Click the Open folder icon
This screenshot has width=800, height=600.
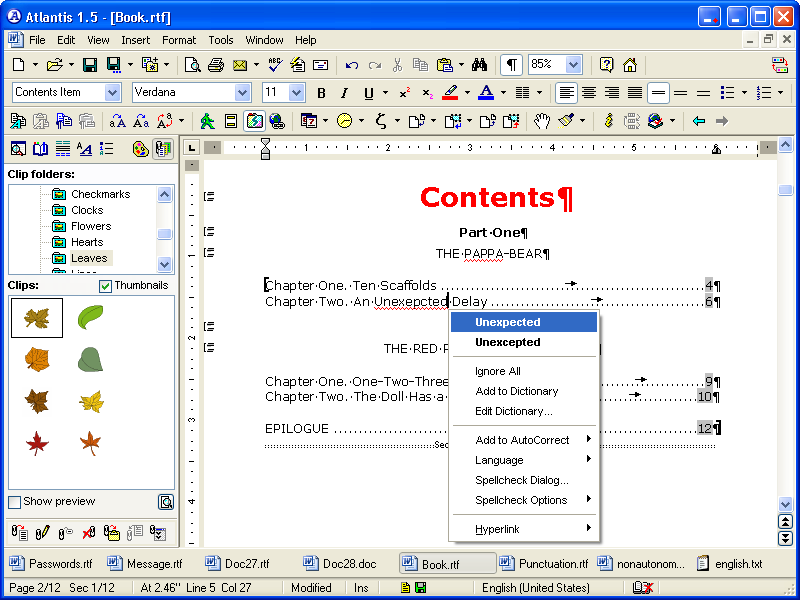(x=54, y=65)
